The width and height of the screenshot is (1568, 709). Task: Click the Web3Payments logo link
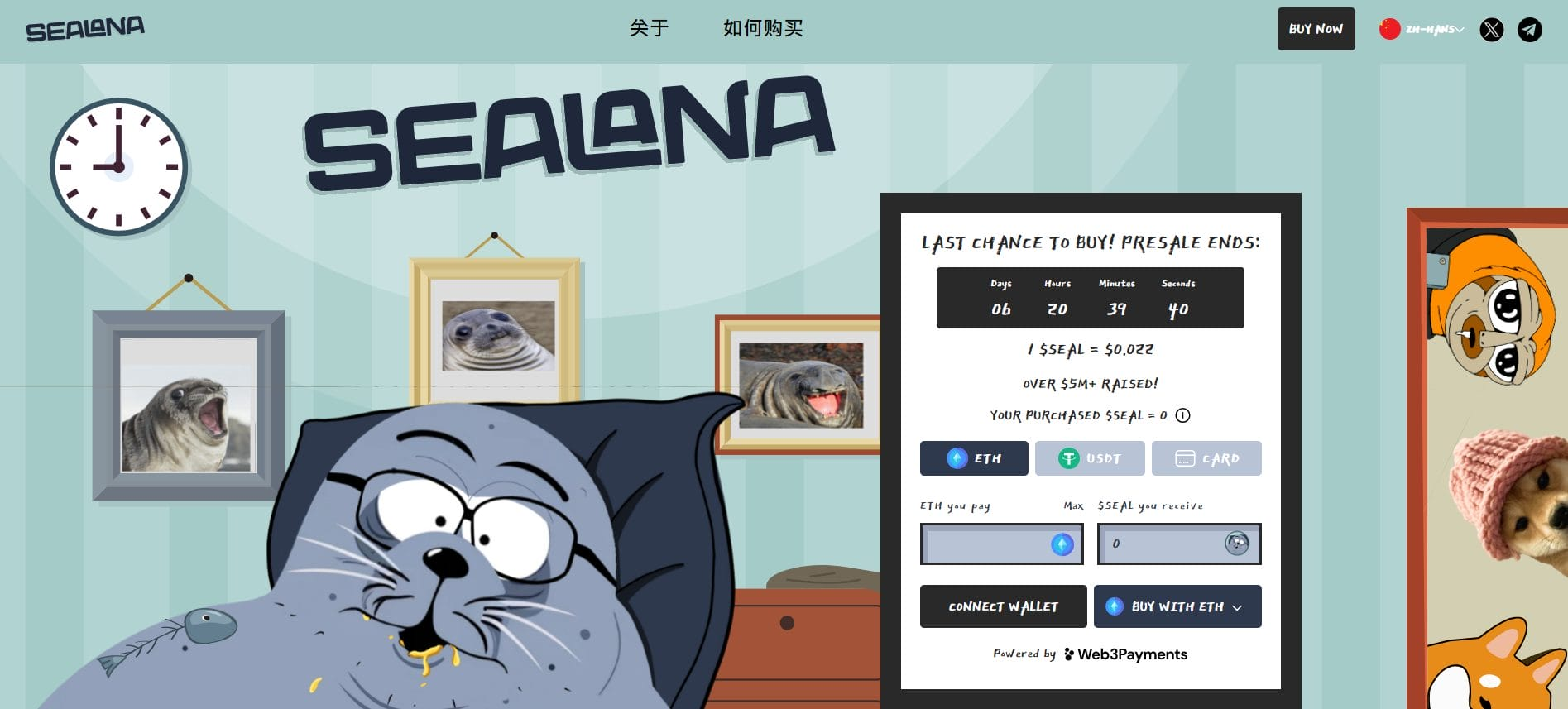[1125, 654]
